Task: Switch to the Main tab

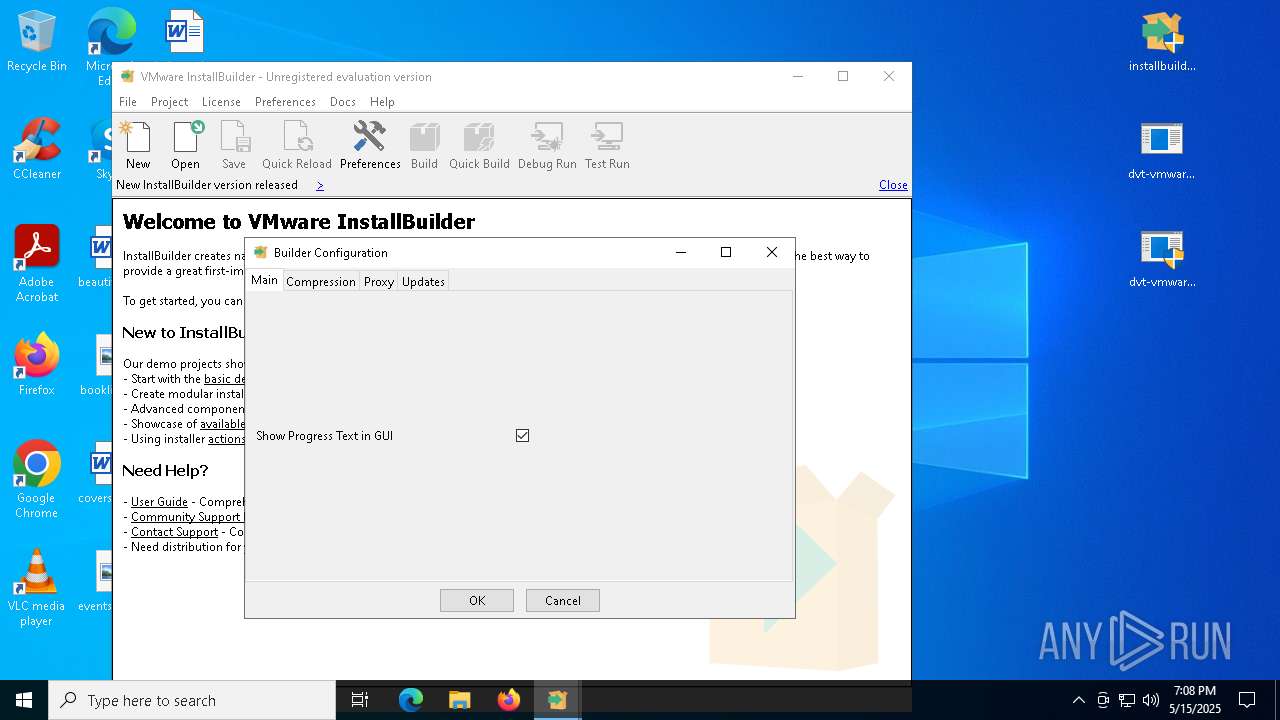Action: point(264,280)
